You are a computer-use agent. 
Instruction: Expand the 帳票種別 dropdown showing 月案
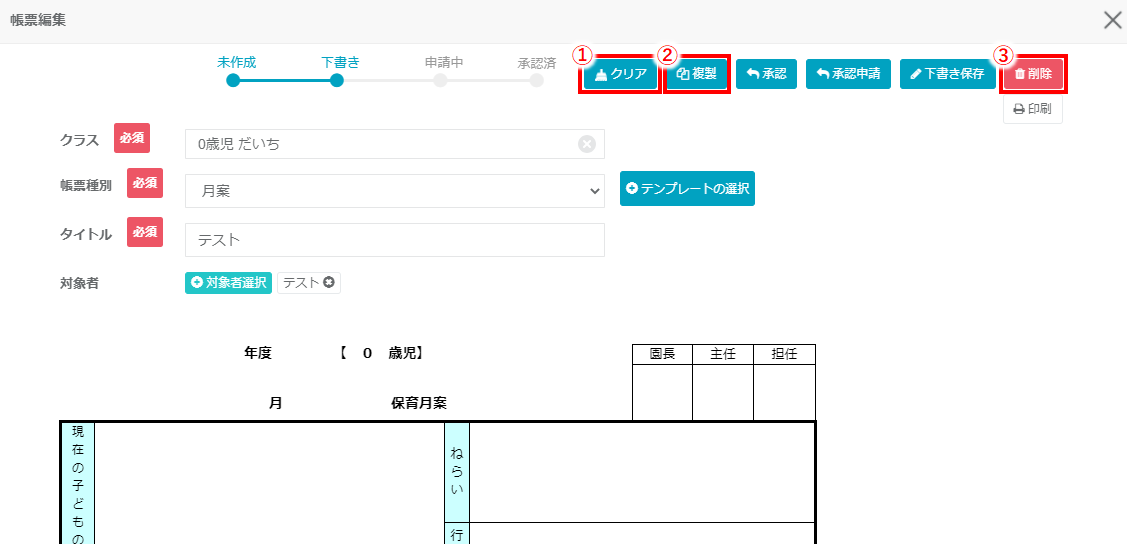(394, 190)
